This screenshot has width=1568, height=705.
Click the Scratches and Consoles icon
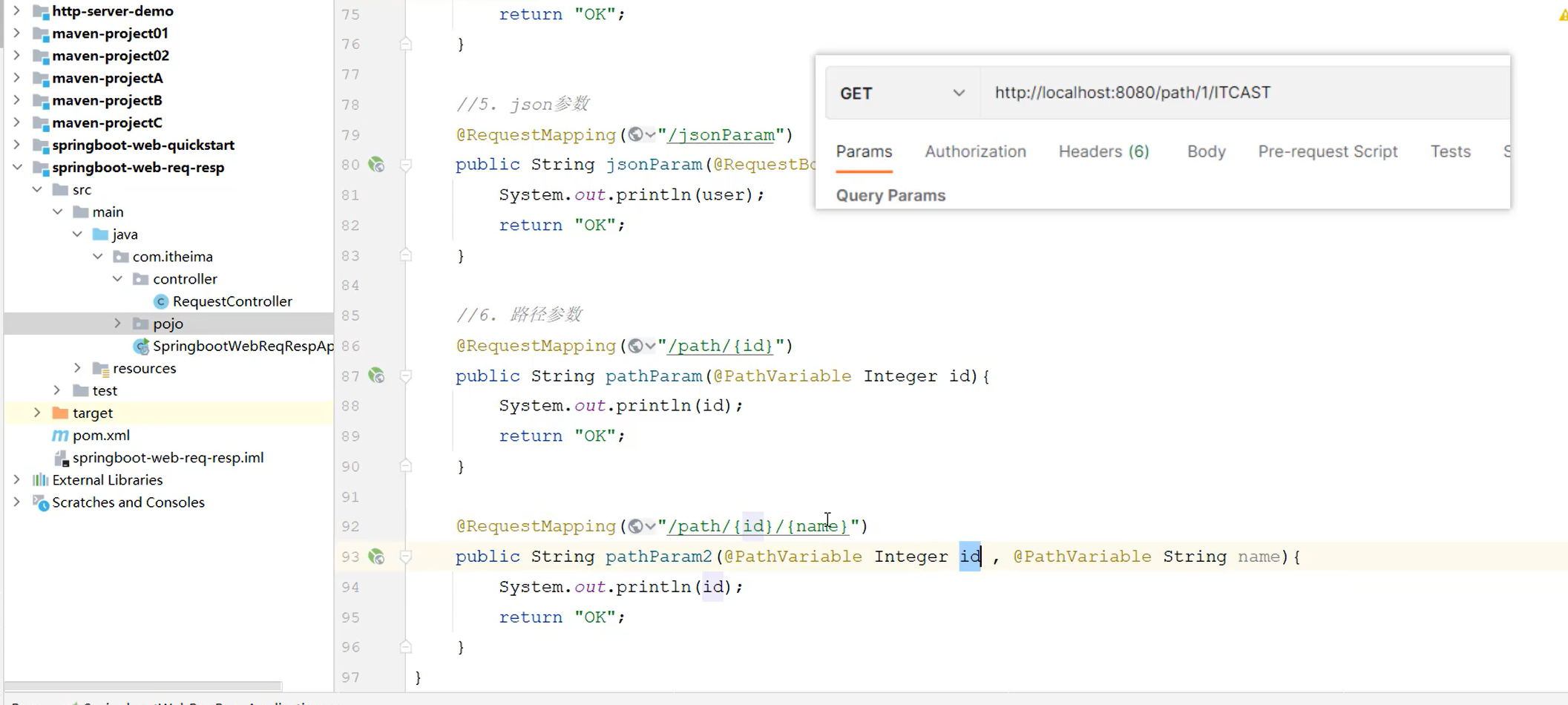[x=41, y=503]
